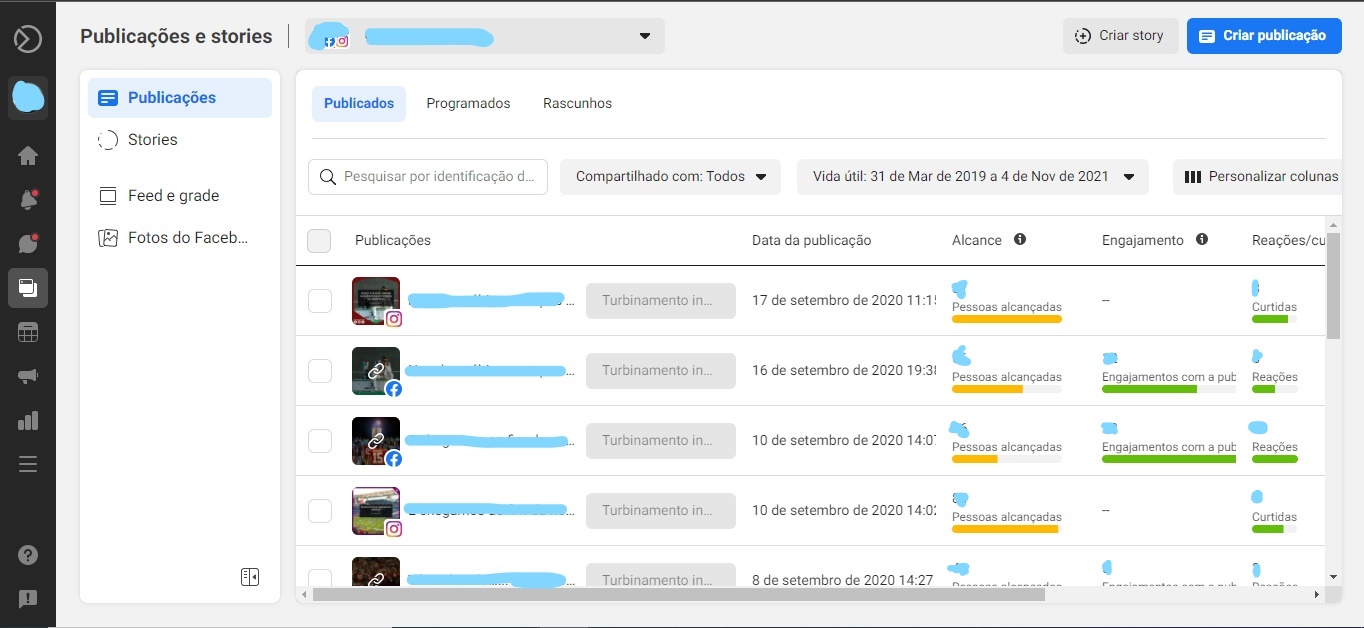
Task: Open the content calendar icon
Action: [x=28, y=331]
